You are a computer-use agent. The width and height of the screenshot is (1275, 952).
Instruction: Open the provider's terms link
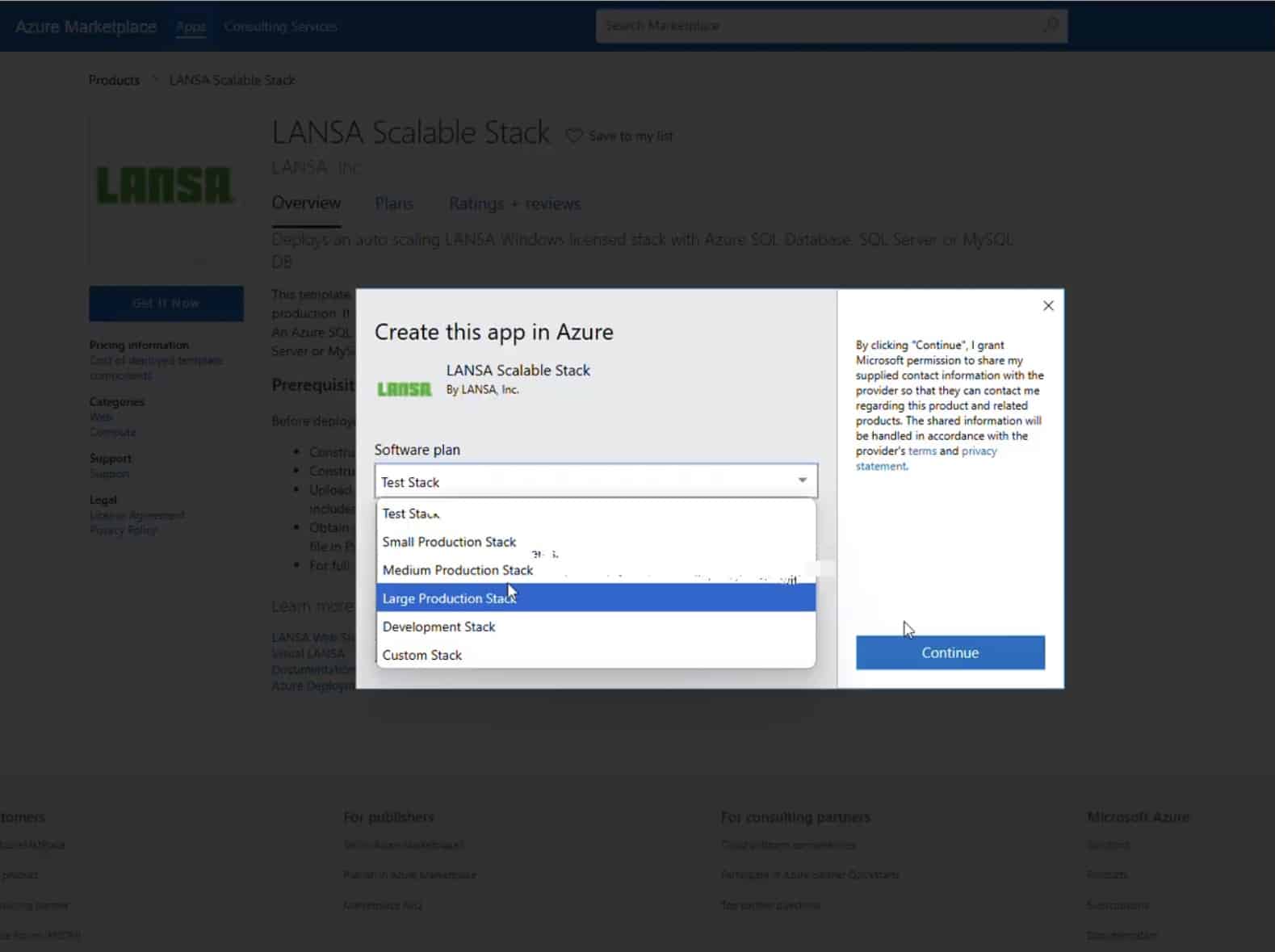pos(922,451)
